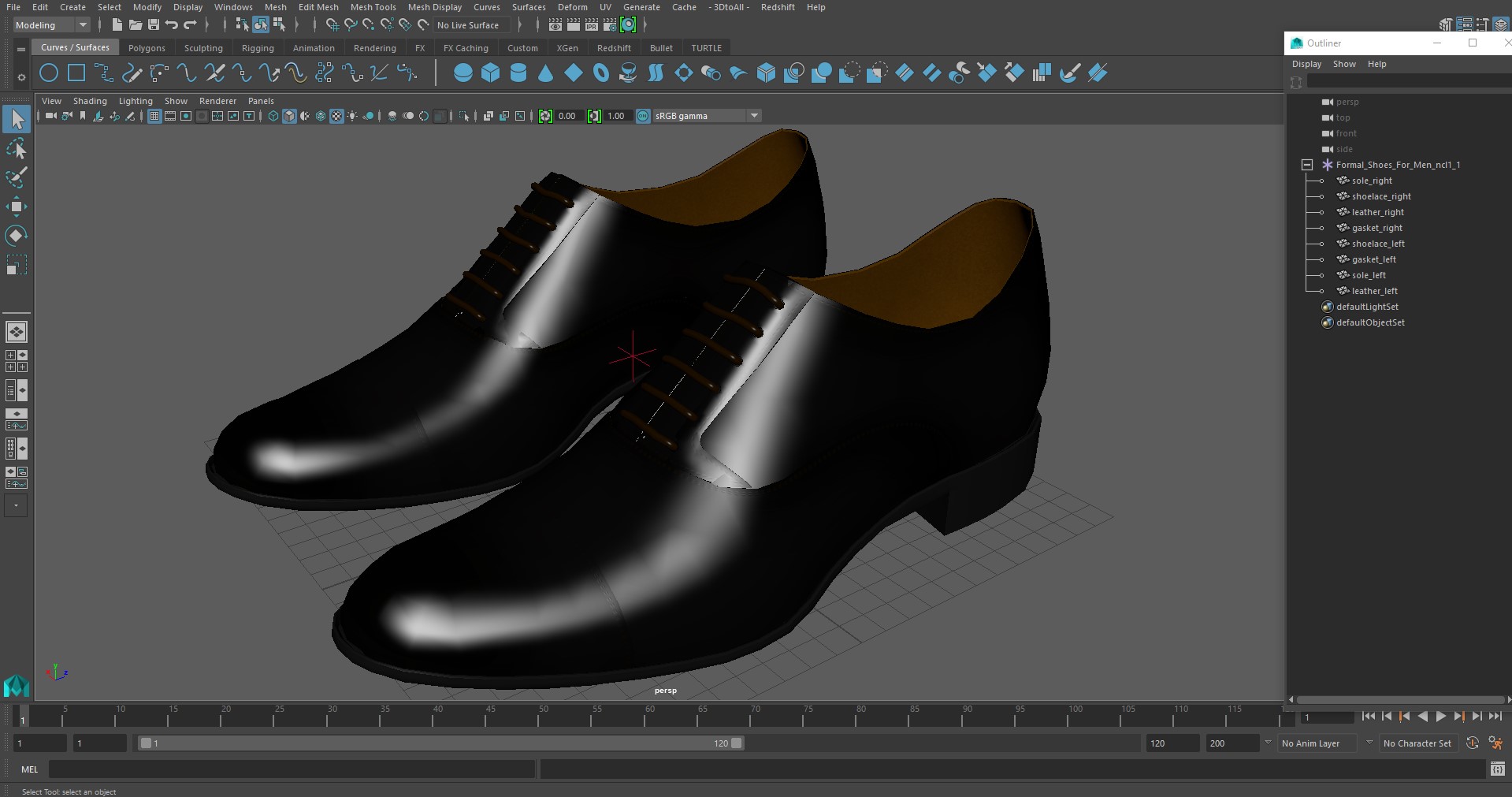
Task: Toggle snap to points icon
Action: point(369,25)
